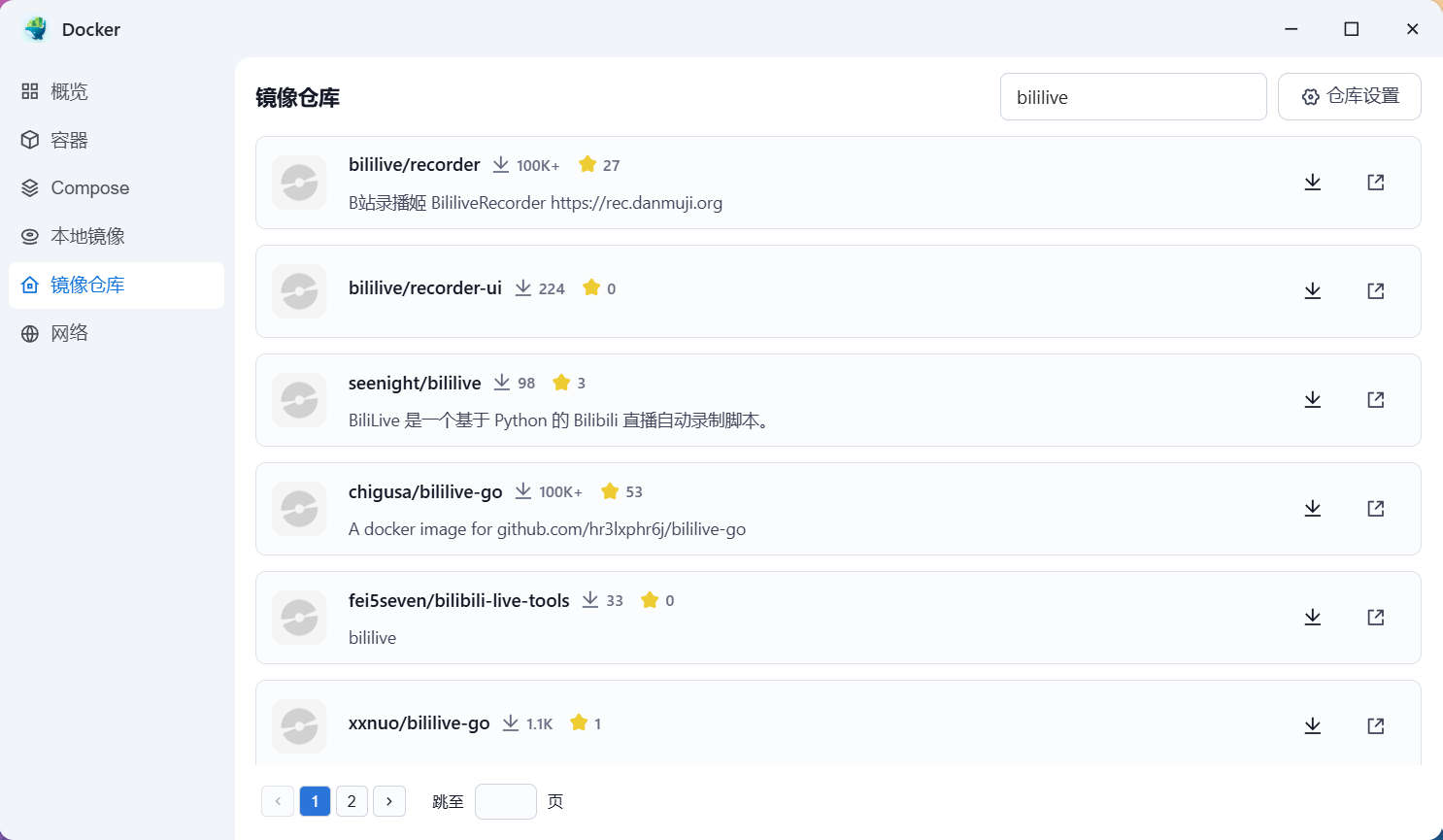Open fei5seven/bilibili-live-tools external link icon
The image size is (1443, 840).
point(1376,618)
